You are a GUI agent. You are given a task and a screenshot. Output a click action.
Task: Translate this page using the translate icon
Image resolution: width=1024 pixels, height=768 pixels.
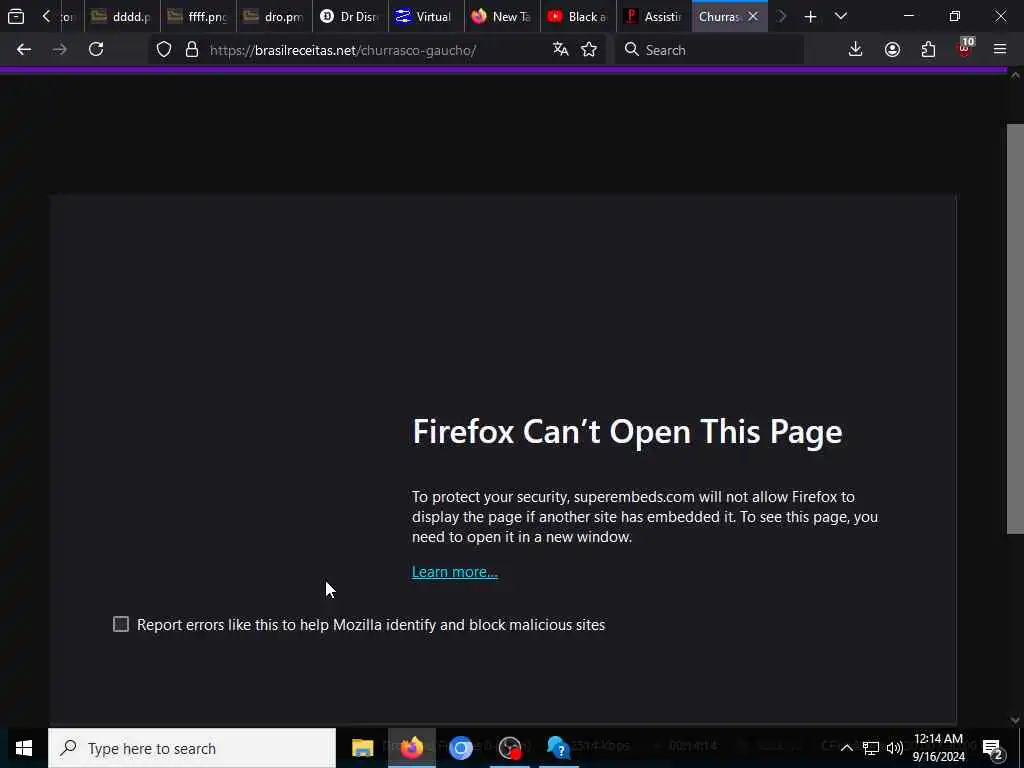point(560,50)
